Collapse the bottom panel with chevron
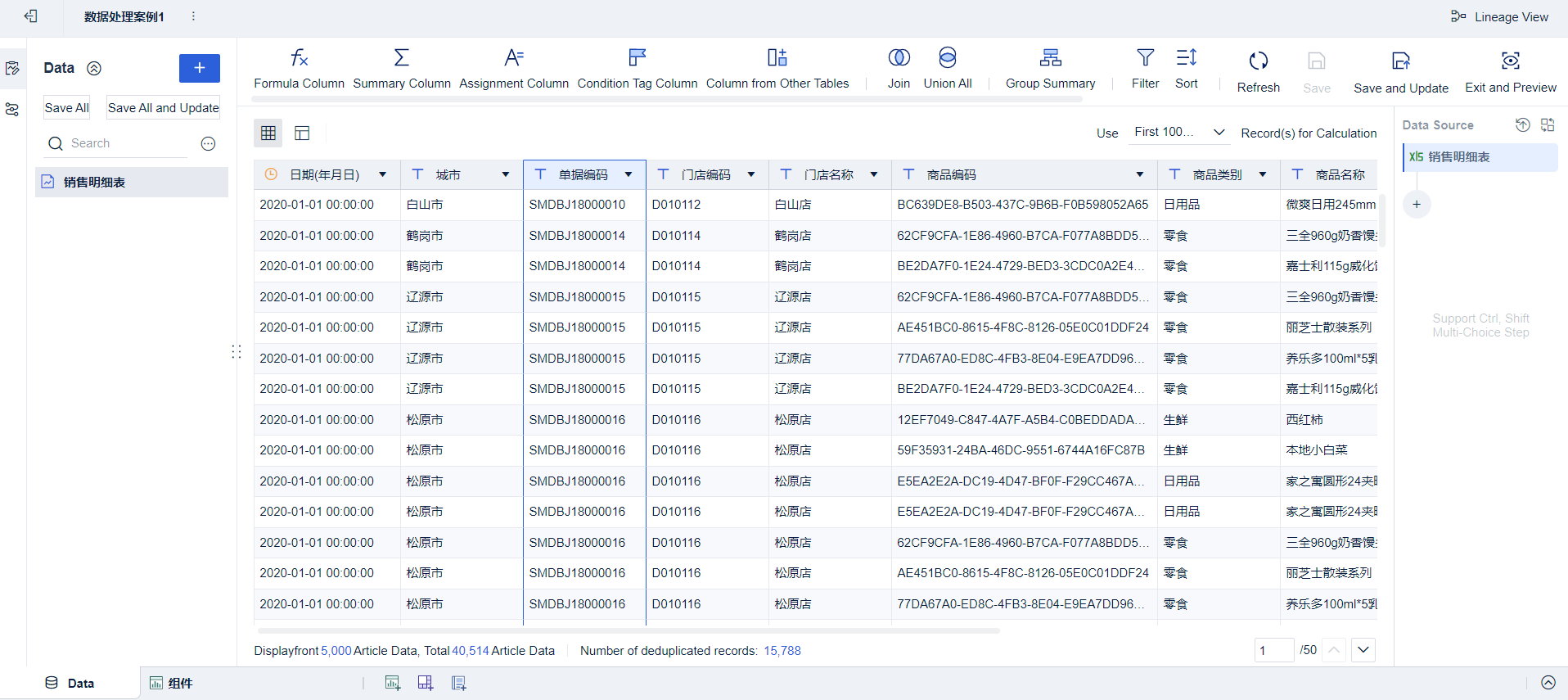1568x700 pixels. tap(1548, 683)
